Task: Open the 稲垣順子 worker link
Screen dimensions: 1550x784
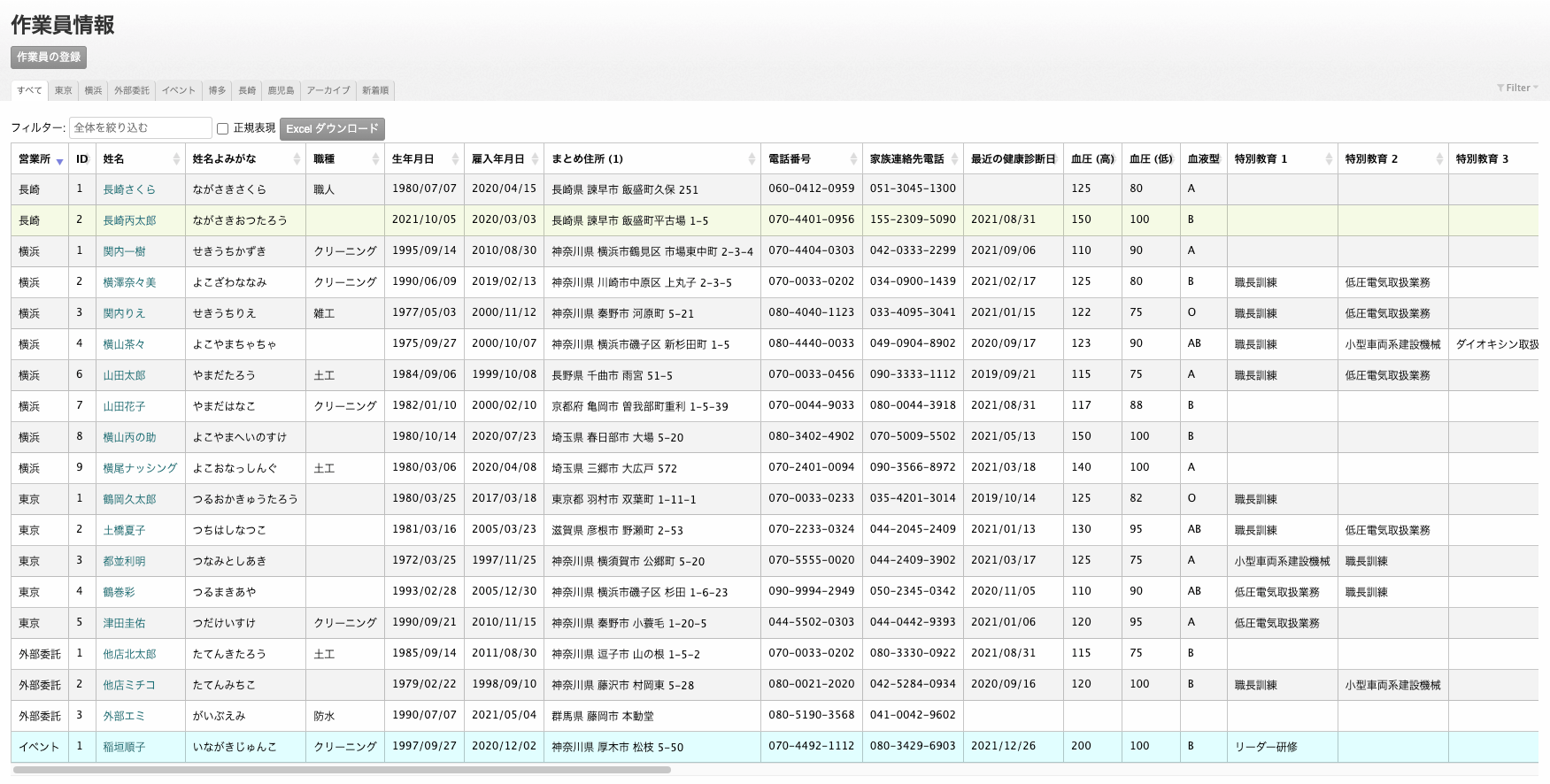Action: tap(124, 747)
